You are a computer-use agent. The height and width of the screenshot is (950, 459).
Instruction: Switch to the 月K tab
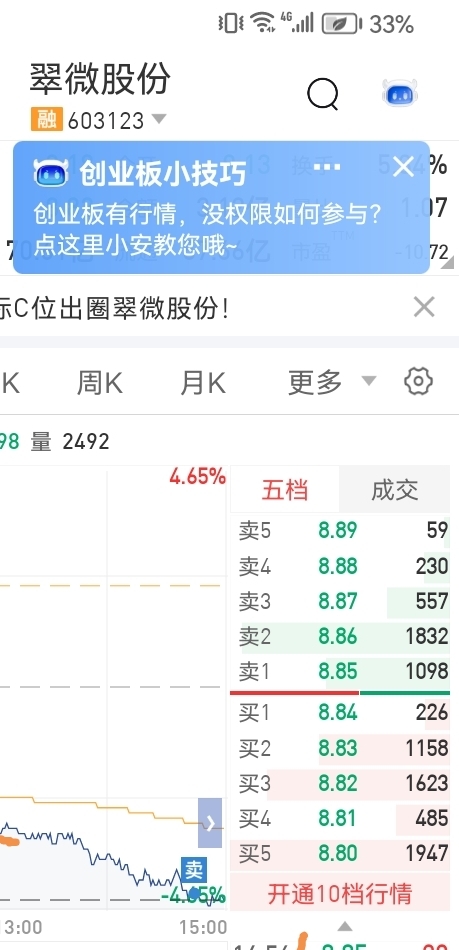tap(203, 384)
